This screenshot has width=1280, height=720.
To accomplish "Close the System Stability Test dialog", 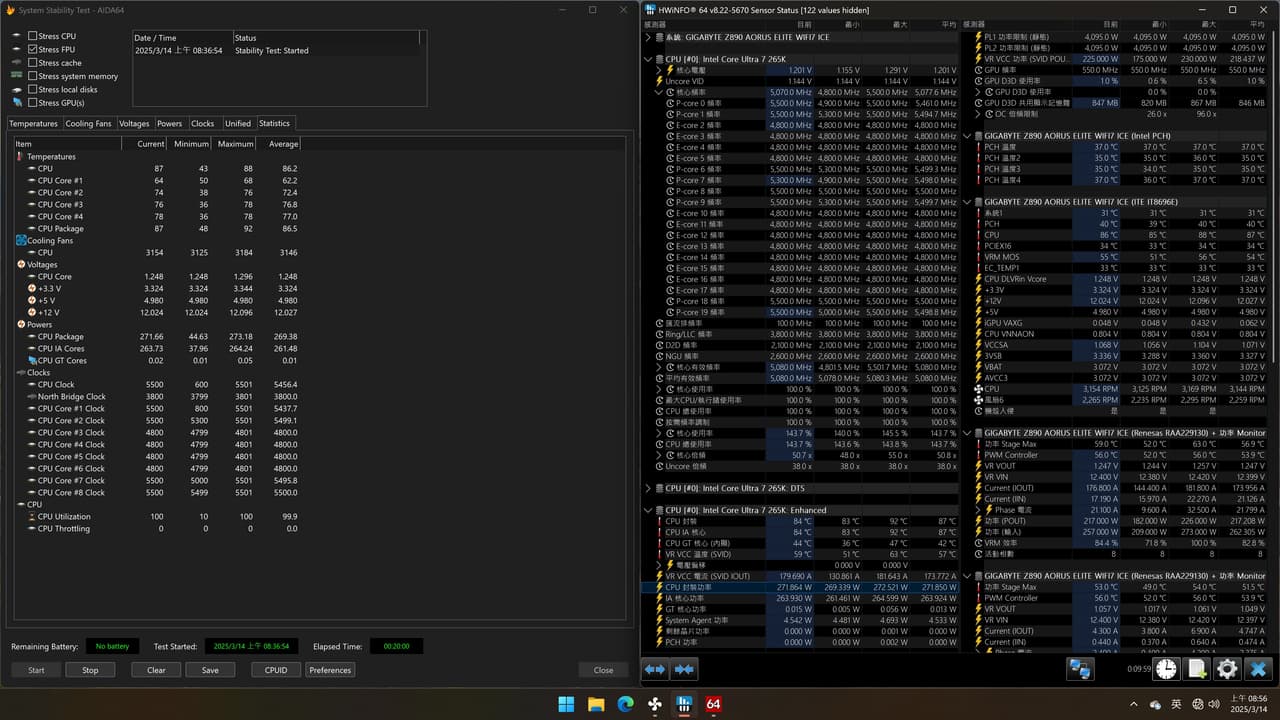I will tap(603, 670).
